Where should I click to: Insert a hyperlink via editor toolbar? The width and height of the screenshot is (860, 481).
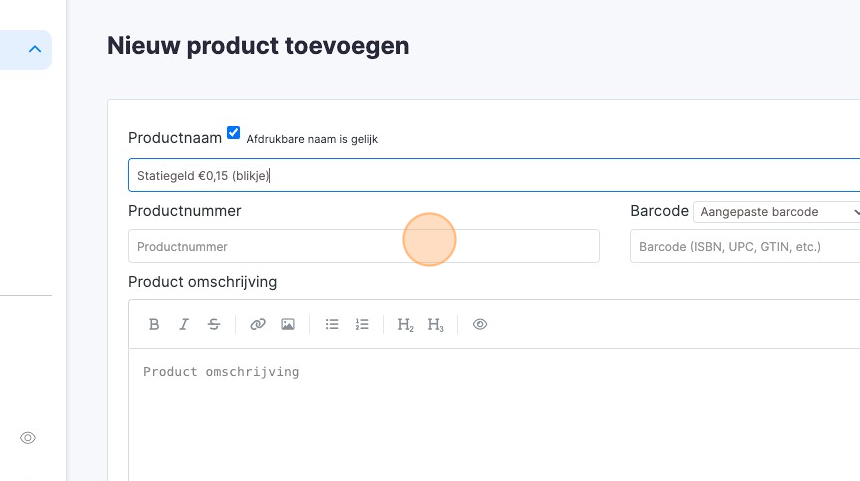258,324
